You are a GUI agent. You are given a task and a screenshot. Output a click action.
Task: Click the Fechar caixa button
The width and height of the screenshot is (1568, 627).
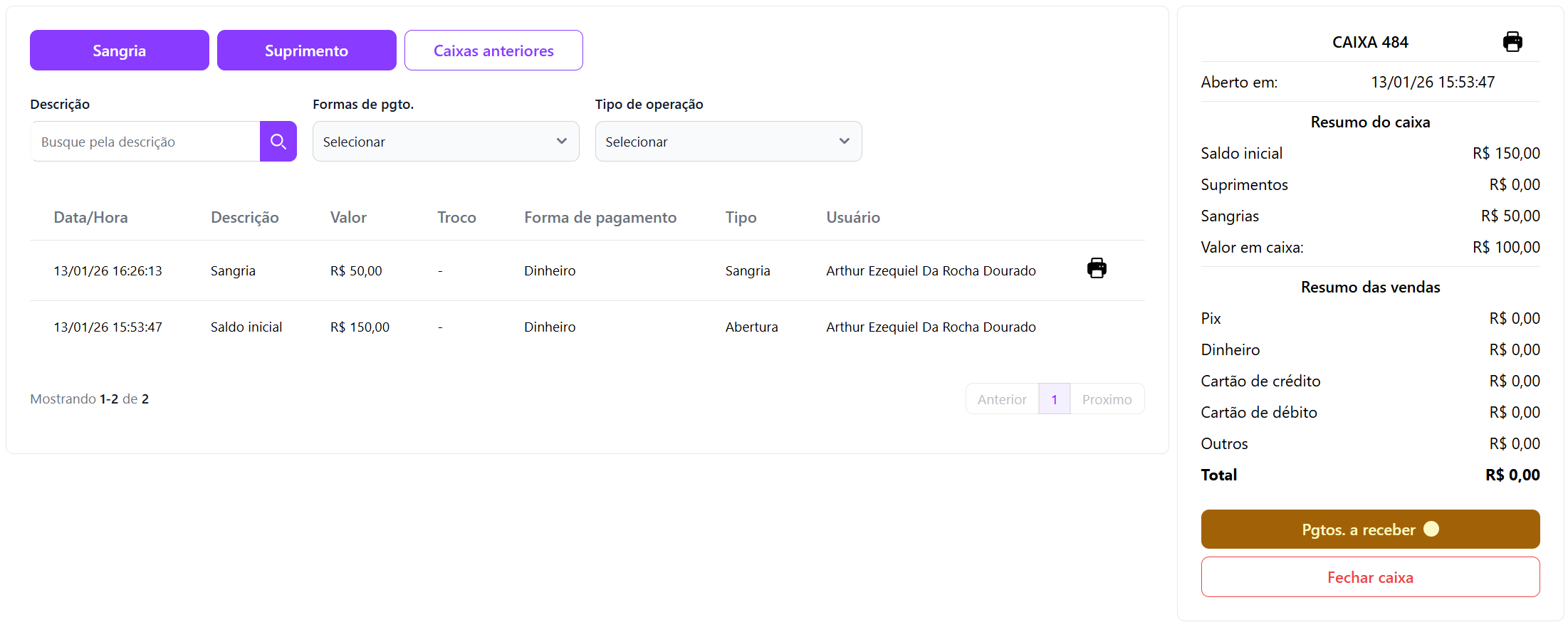click(1369, 577)
